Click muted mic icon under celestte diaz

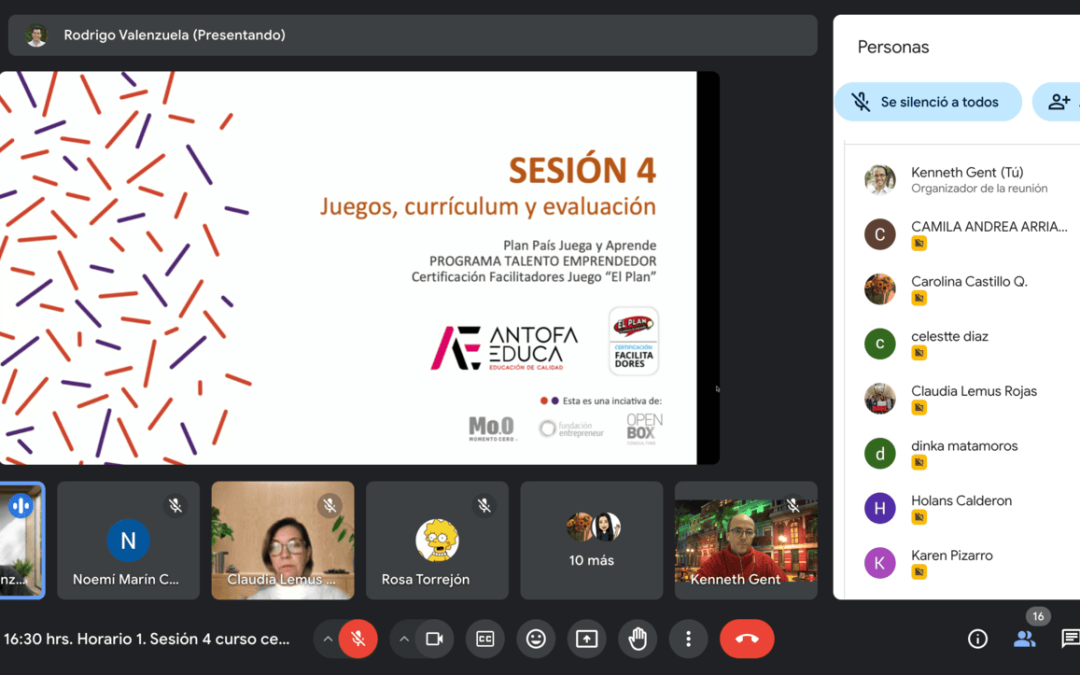[919, 353]
